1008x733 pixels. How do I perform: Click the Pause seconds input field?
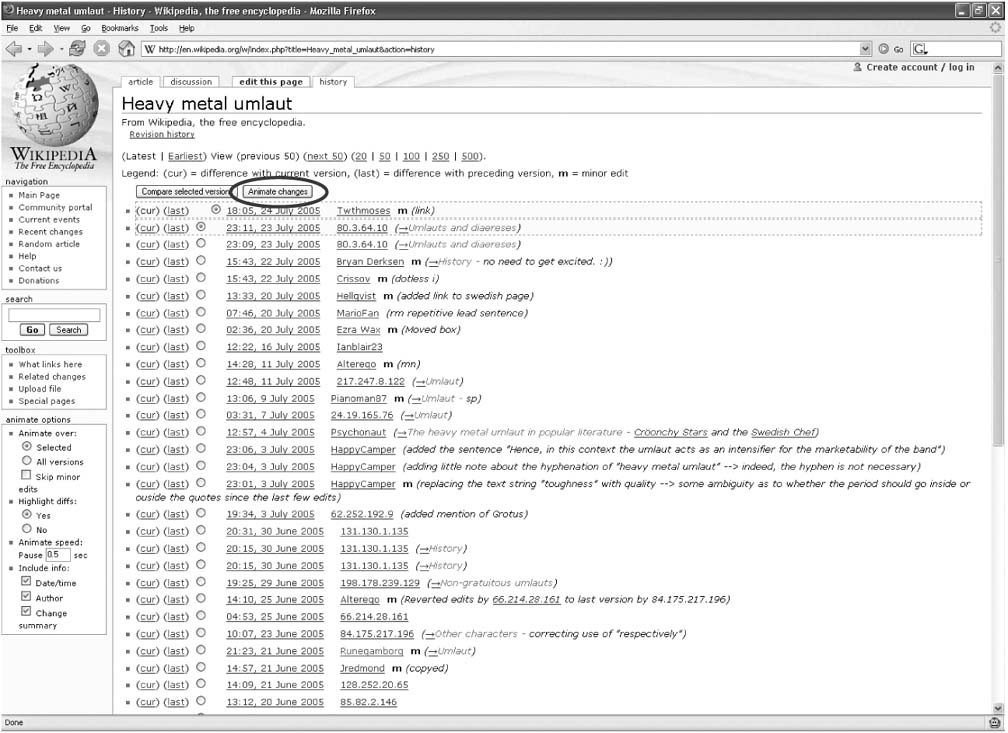click(x=57, y=554)
